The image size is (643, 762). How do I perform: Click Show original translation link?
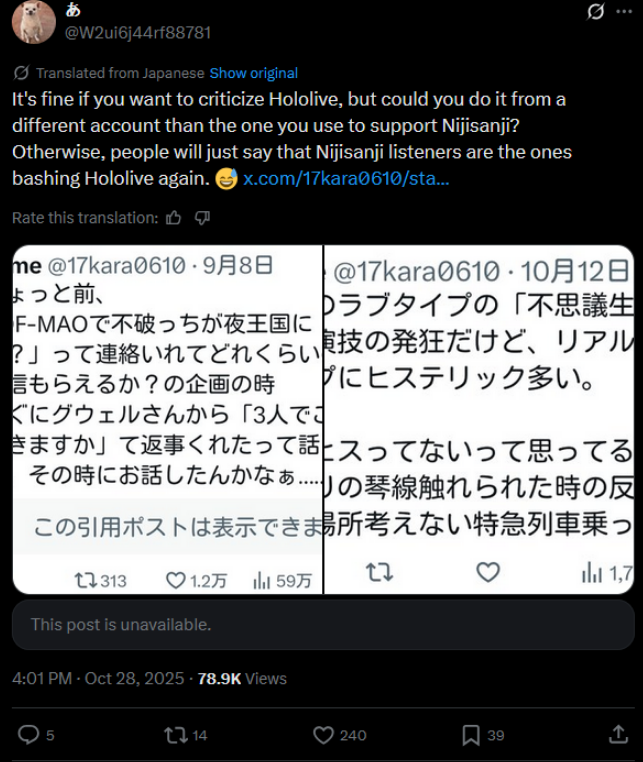pyautogui.click(x=254, y=73)
